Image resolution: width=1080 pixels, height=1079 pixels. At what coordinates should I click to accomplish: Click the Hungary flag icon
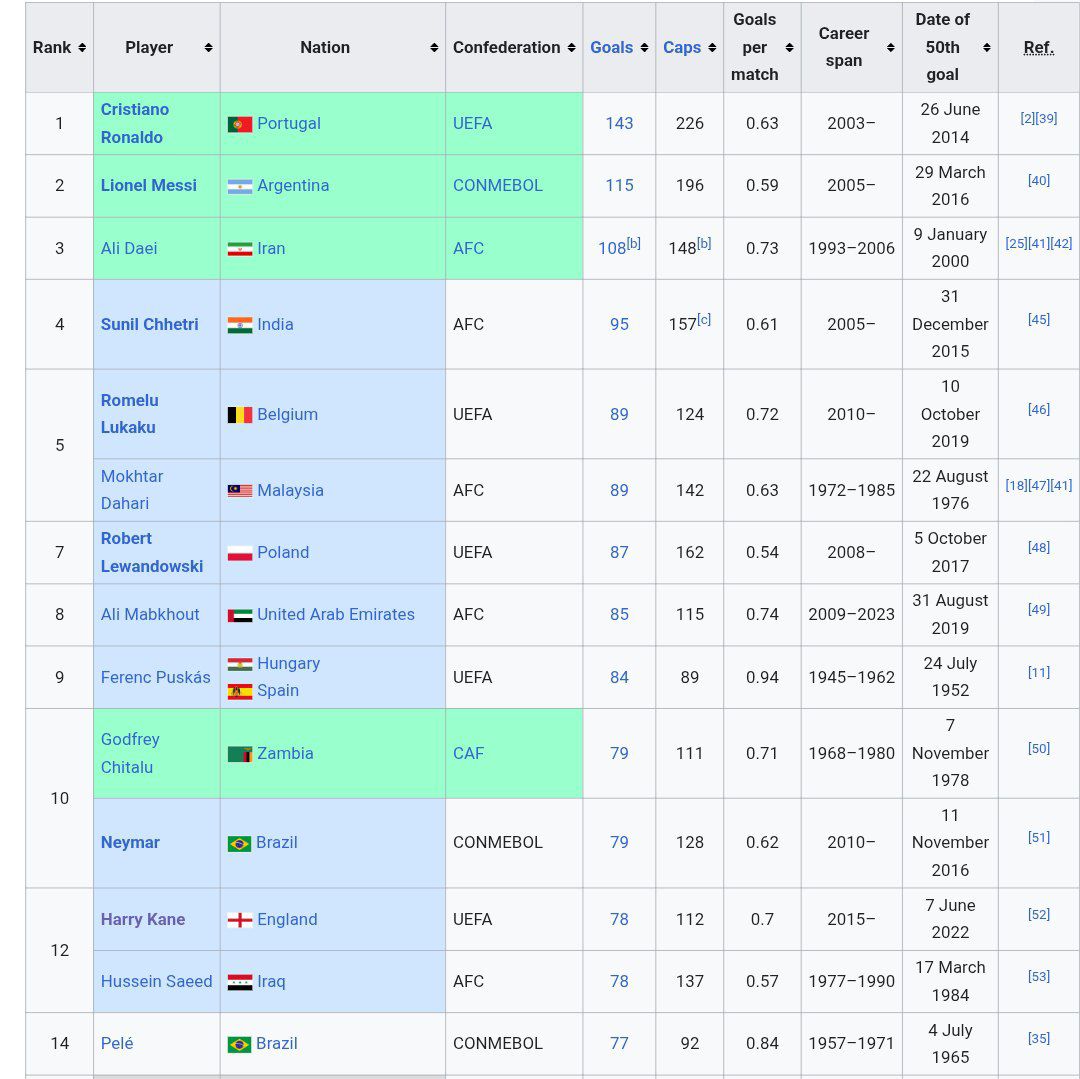pyautogui.click(x=240, y=664)
